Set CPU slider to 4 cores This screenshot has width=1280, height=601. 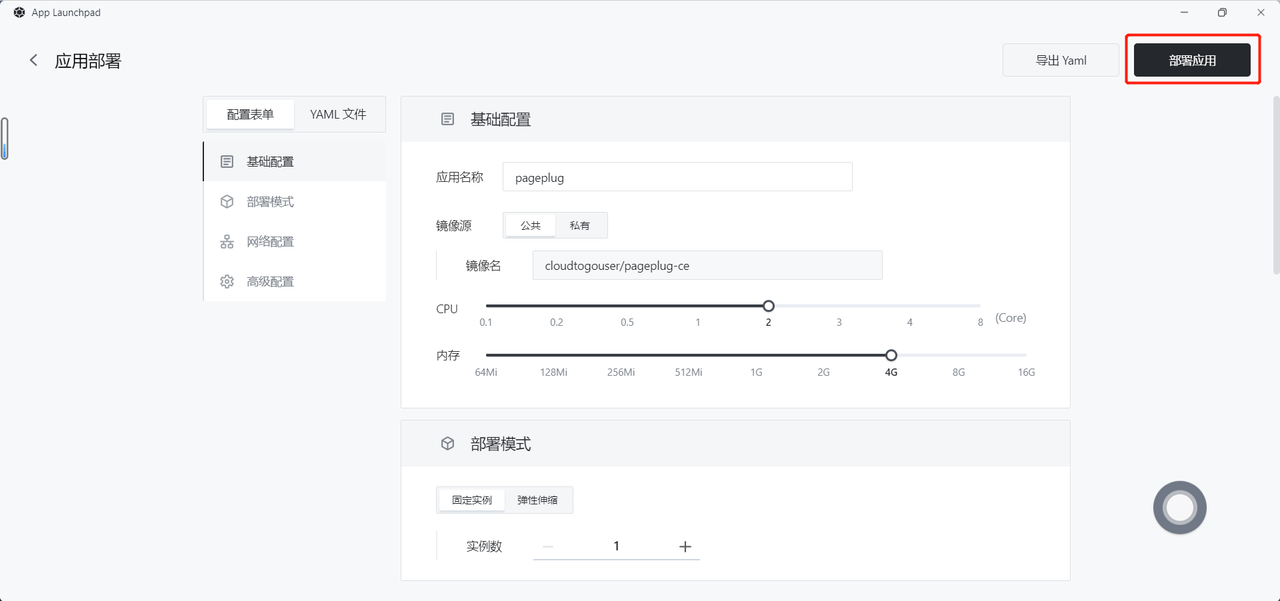click(x=910, y=306)
